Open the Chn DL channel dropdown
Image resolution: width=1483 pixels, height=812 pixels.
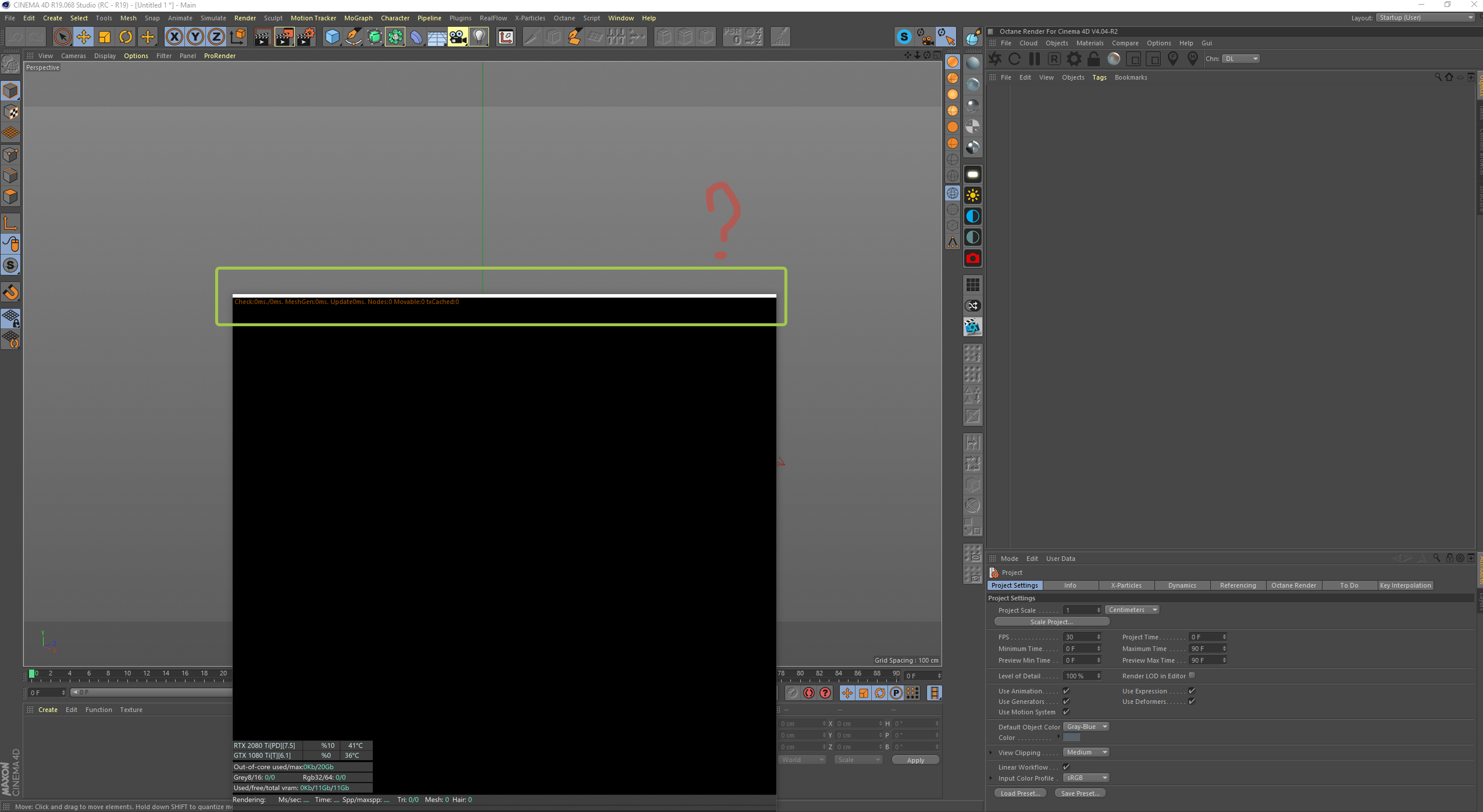(x=1240, y=59)
